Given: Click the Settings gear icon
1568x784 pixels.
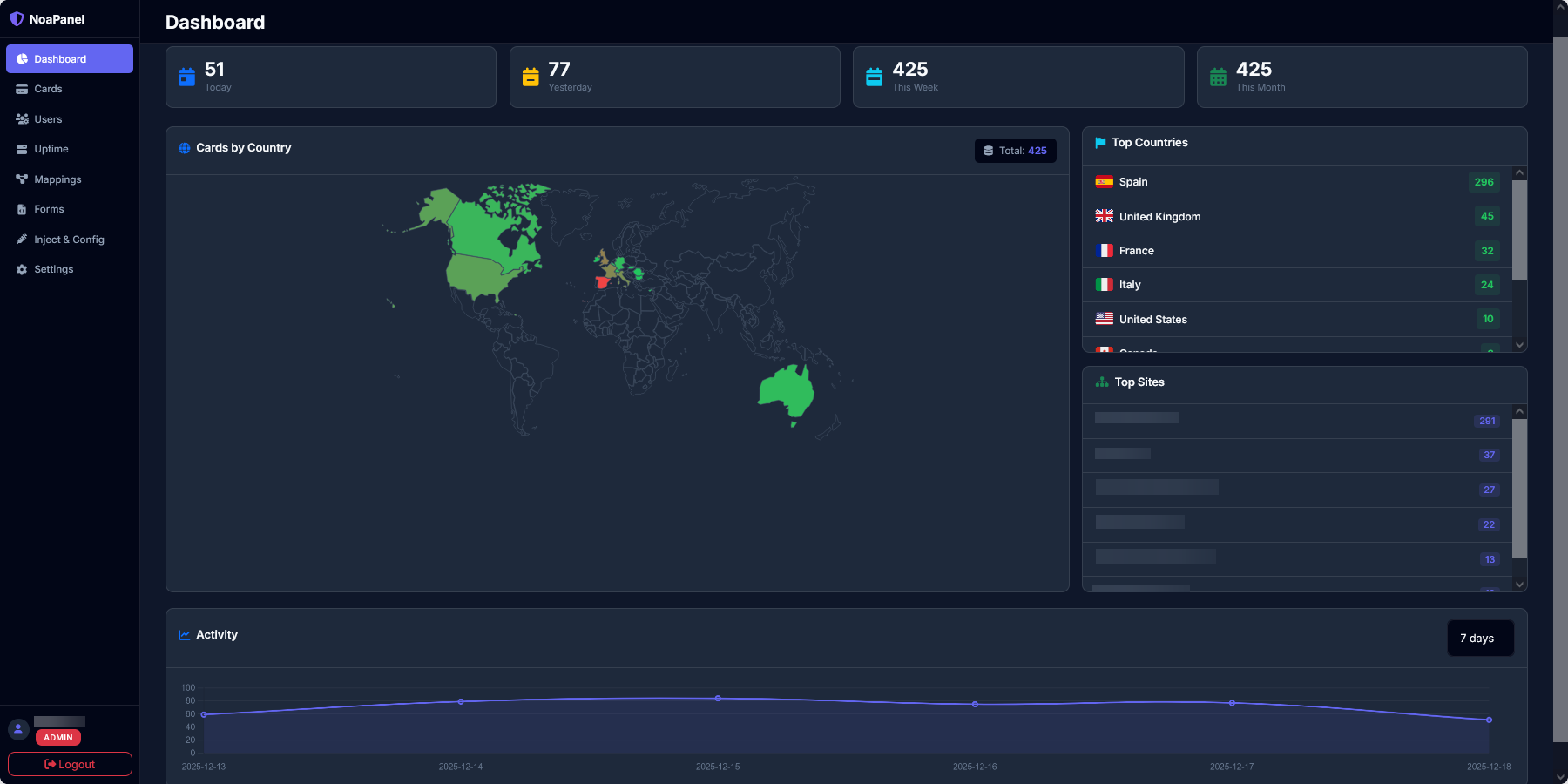Looking at the screenshot, I should pos(22,270).
